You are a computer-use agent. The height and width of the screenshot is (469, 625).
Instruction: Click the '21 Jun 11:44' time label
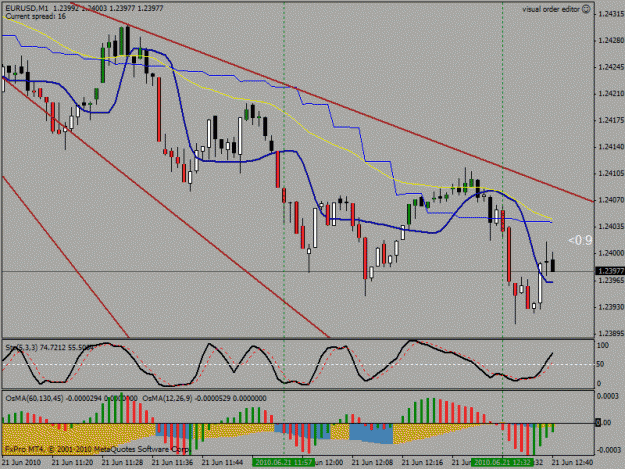(x=222, y=463)
